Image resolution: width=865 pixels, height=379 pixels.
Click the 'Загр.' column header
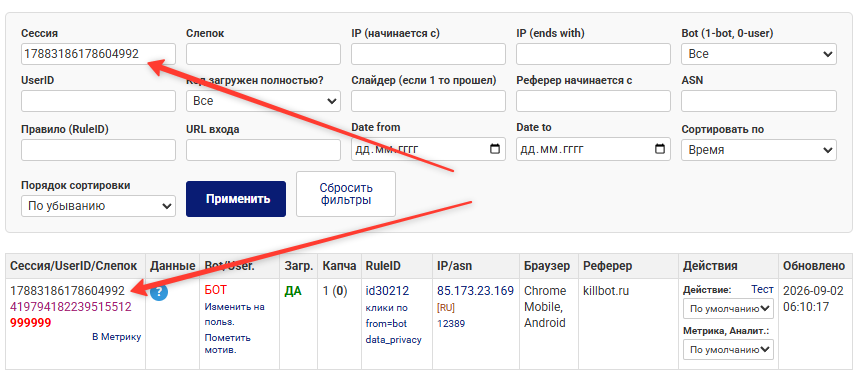tap(298, 266)
